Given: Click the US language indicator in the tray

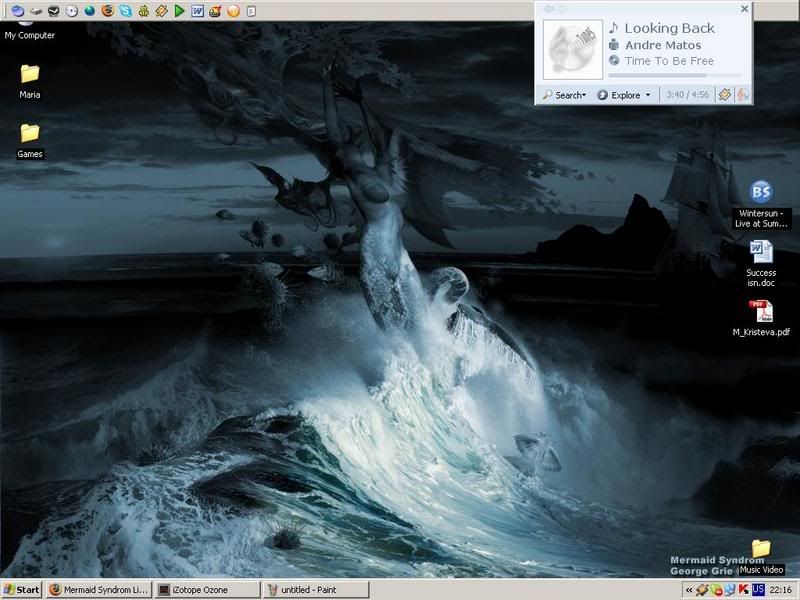Looking at the screenshot, I should coord(758,590).
